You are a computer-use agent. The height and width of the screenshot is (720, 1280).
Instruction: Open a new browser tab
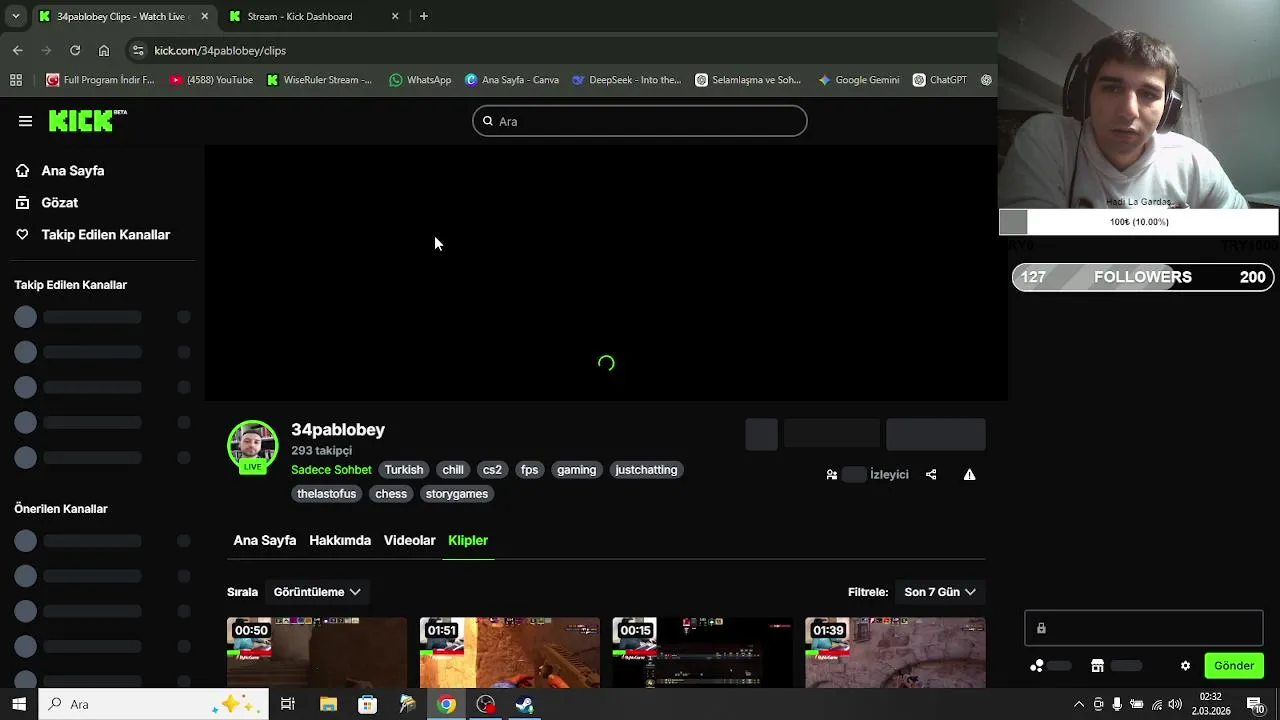click(424, 16)
